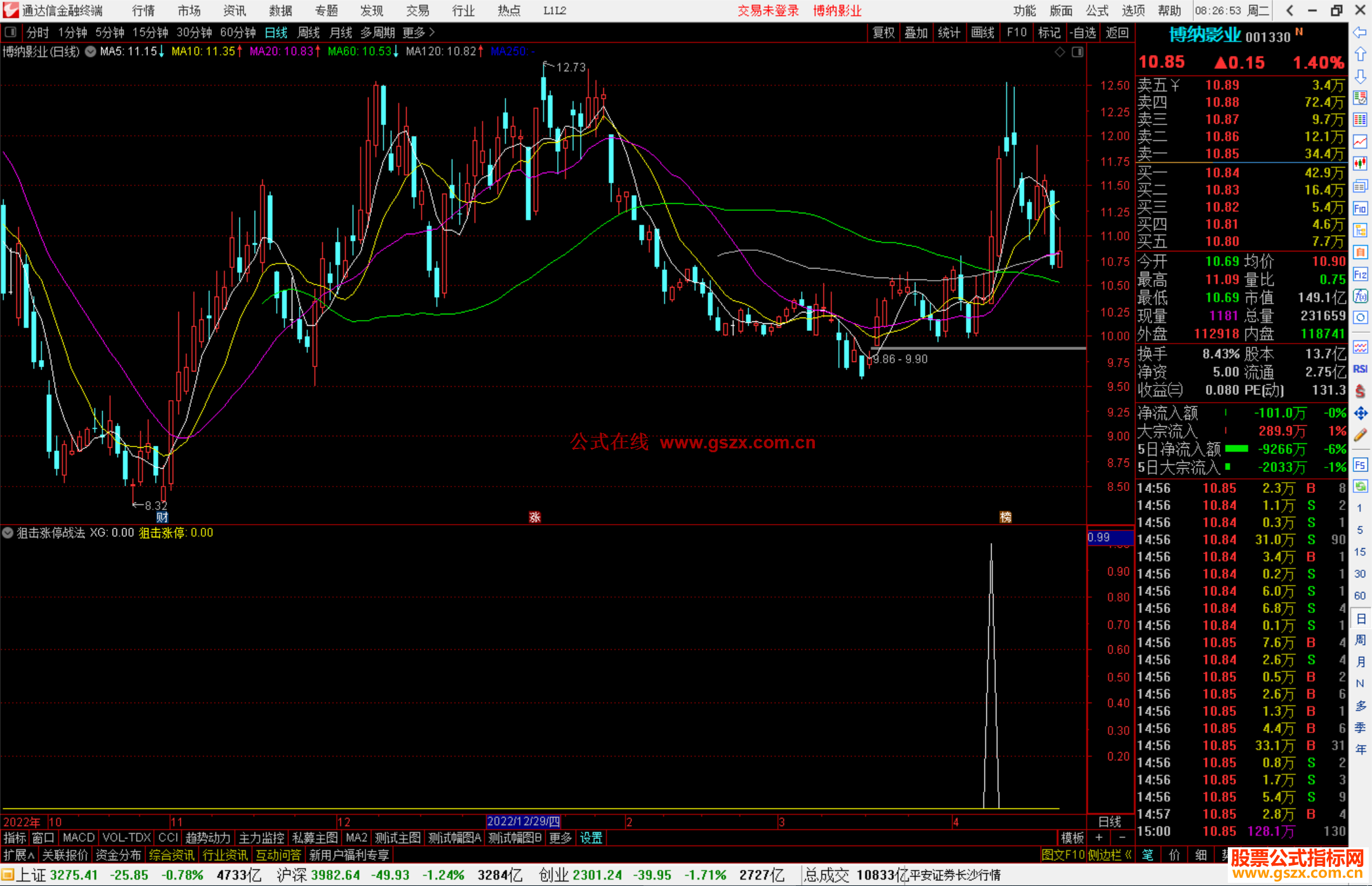Screen dimensions: 1372x886
Task: Click the blue four-way move arrows icon
Action: click(1360, 413)
